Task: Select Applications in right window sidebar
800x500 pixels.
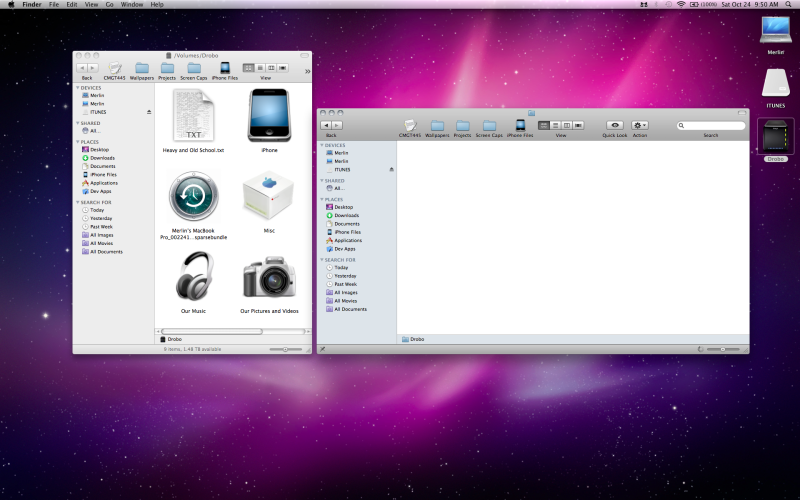Action: coord(348,240)
